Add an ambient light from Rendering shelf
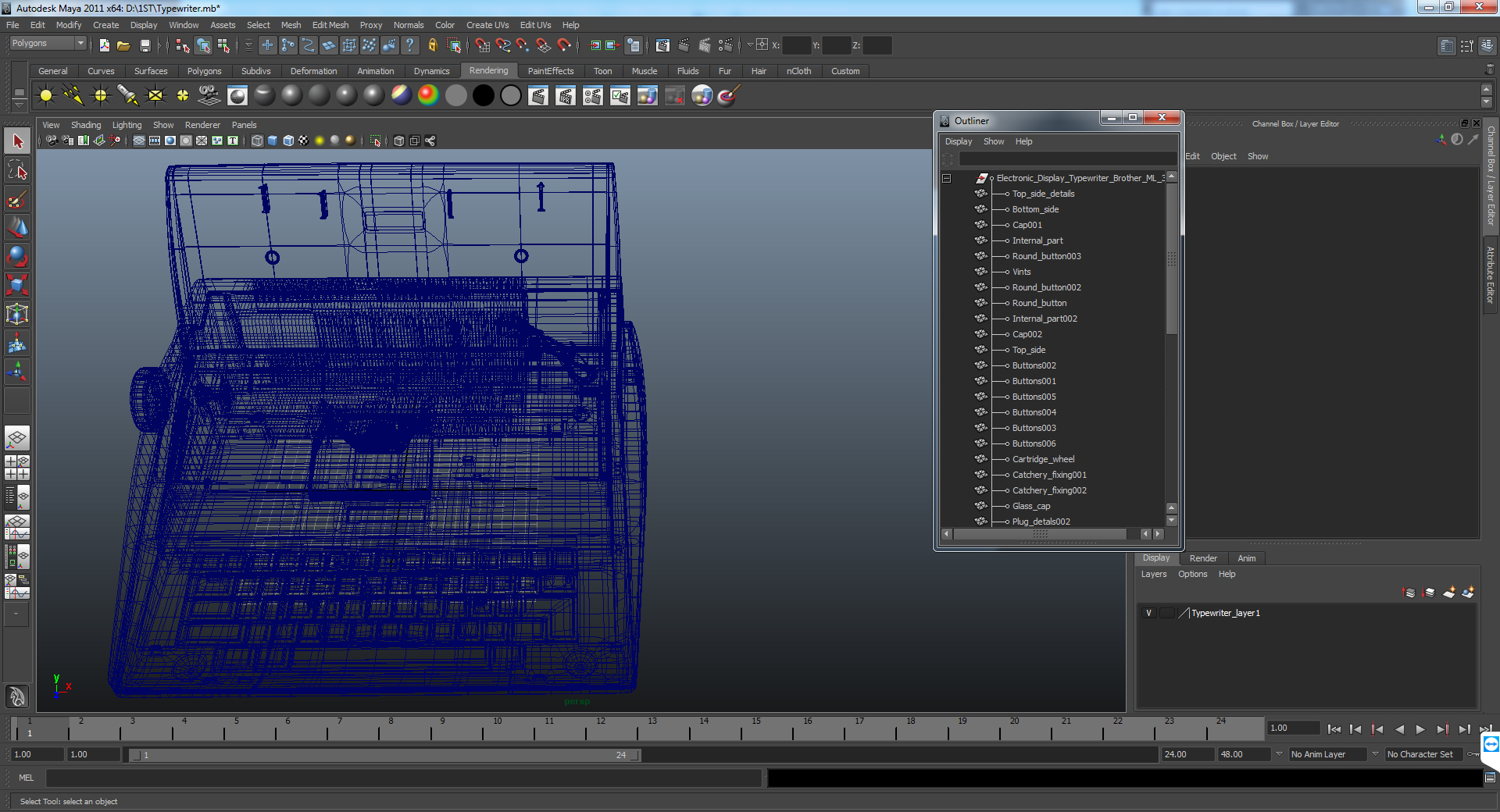The width and height of the screenshot is (1500, 812). pyautogui.click(x=46, y=95)
